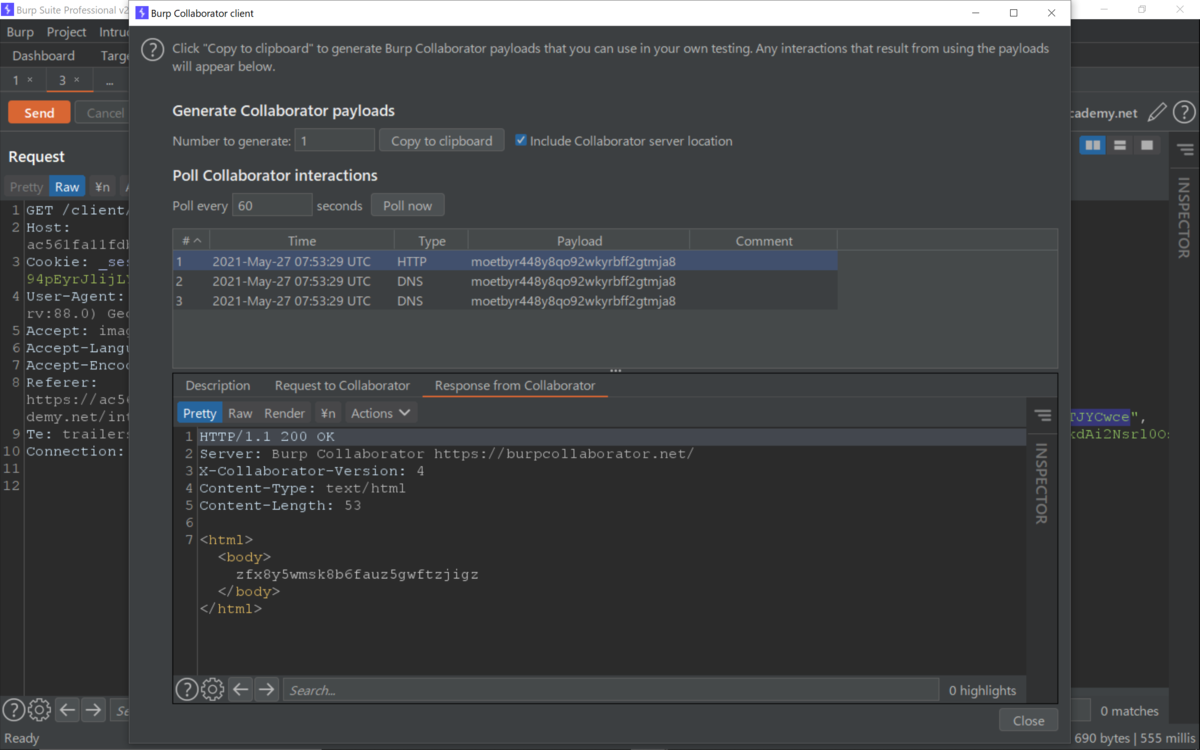This screenshot has height=750, width=1200.
Task: Click the response Search field
Action: click(x=610, y=690)
